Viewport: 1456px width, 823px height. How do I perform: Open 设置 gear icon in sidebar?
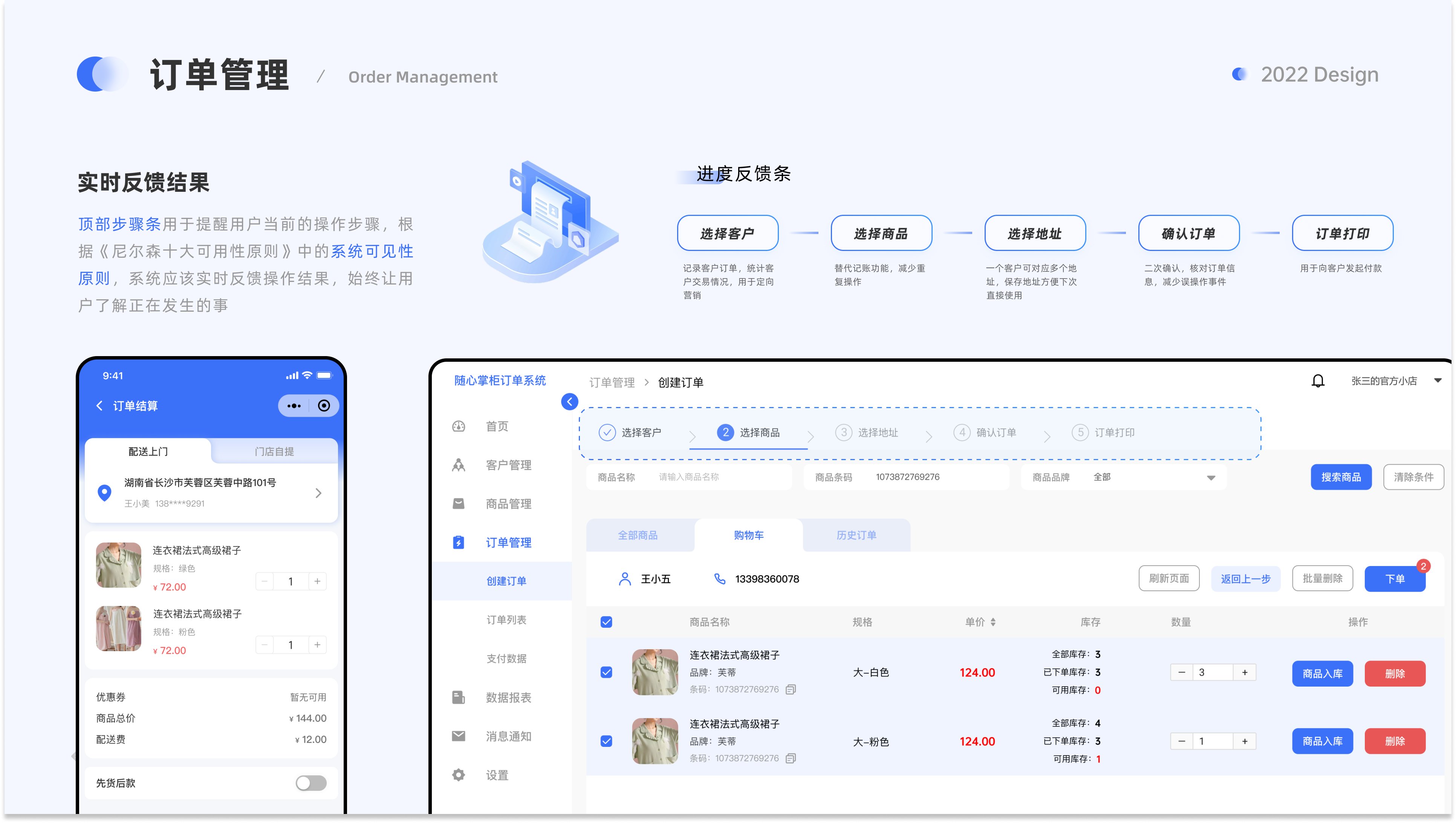(x=458, y=775)
